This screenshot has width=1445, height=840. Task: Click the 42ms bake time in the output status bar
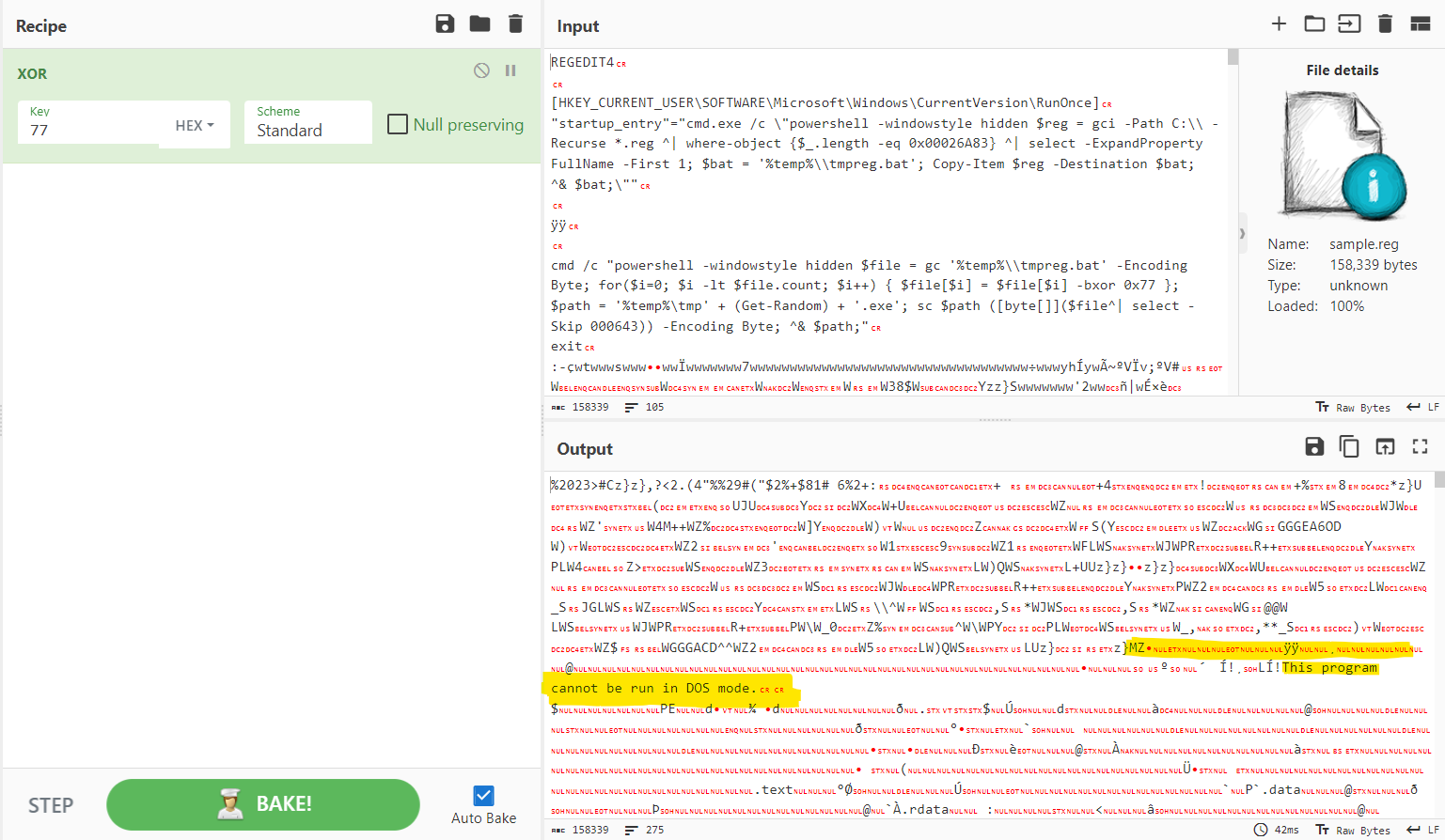(x=1277, y=830)
